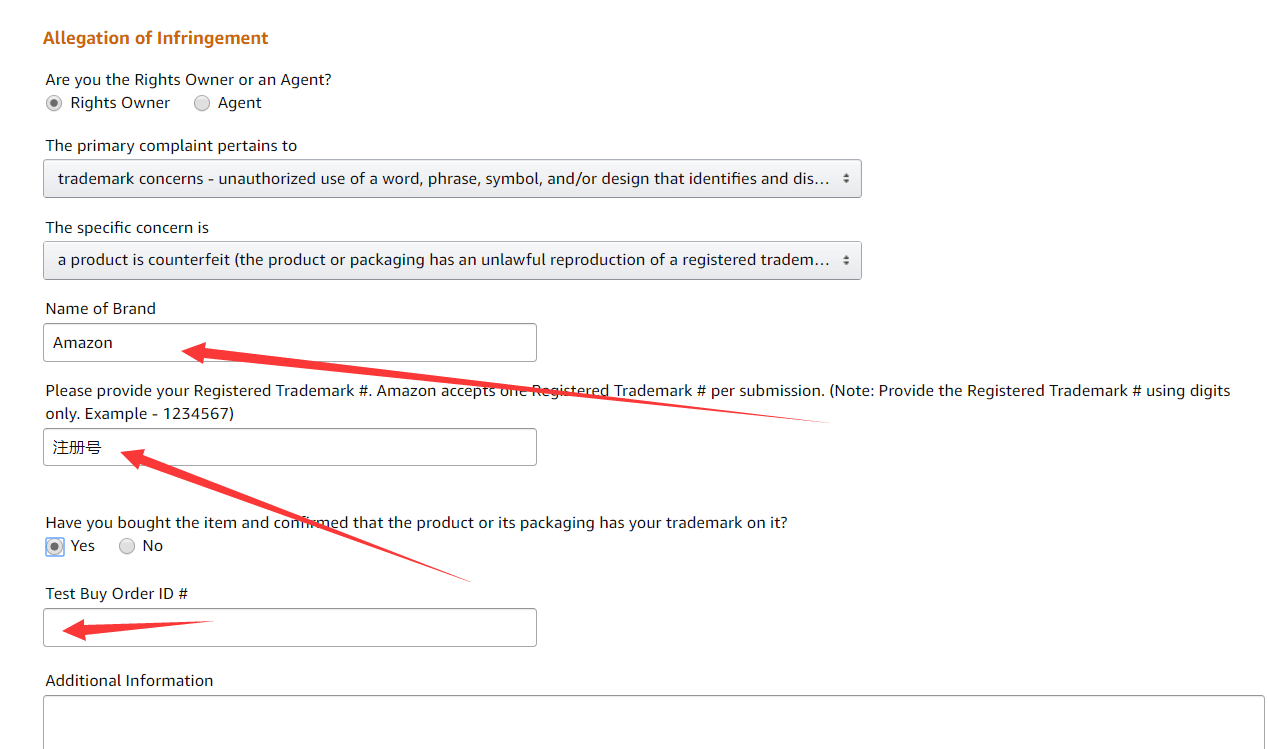This screenshot has width=1268, height=749.
Task: Click the empty Test Buy Order ID field
Action: pos(350,627)
